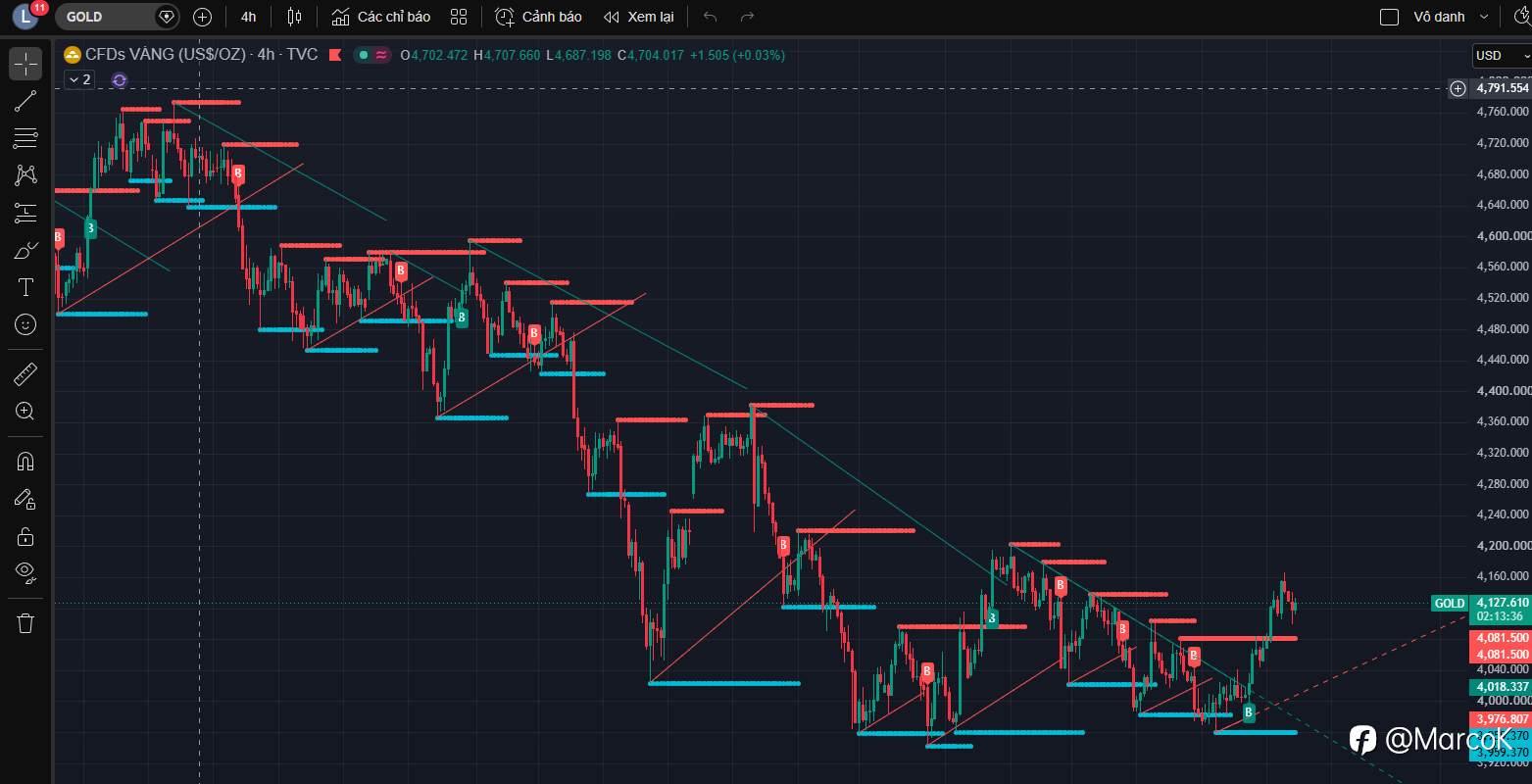
Task: Click the 4,018.337 price label
Action: coord(1502,687)
